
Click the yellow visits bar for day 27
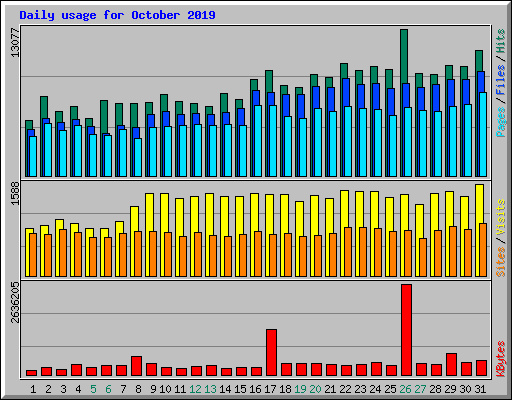pos(419,221)
